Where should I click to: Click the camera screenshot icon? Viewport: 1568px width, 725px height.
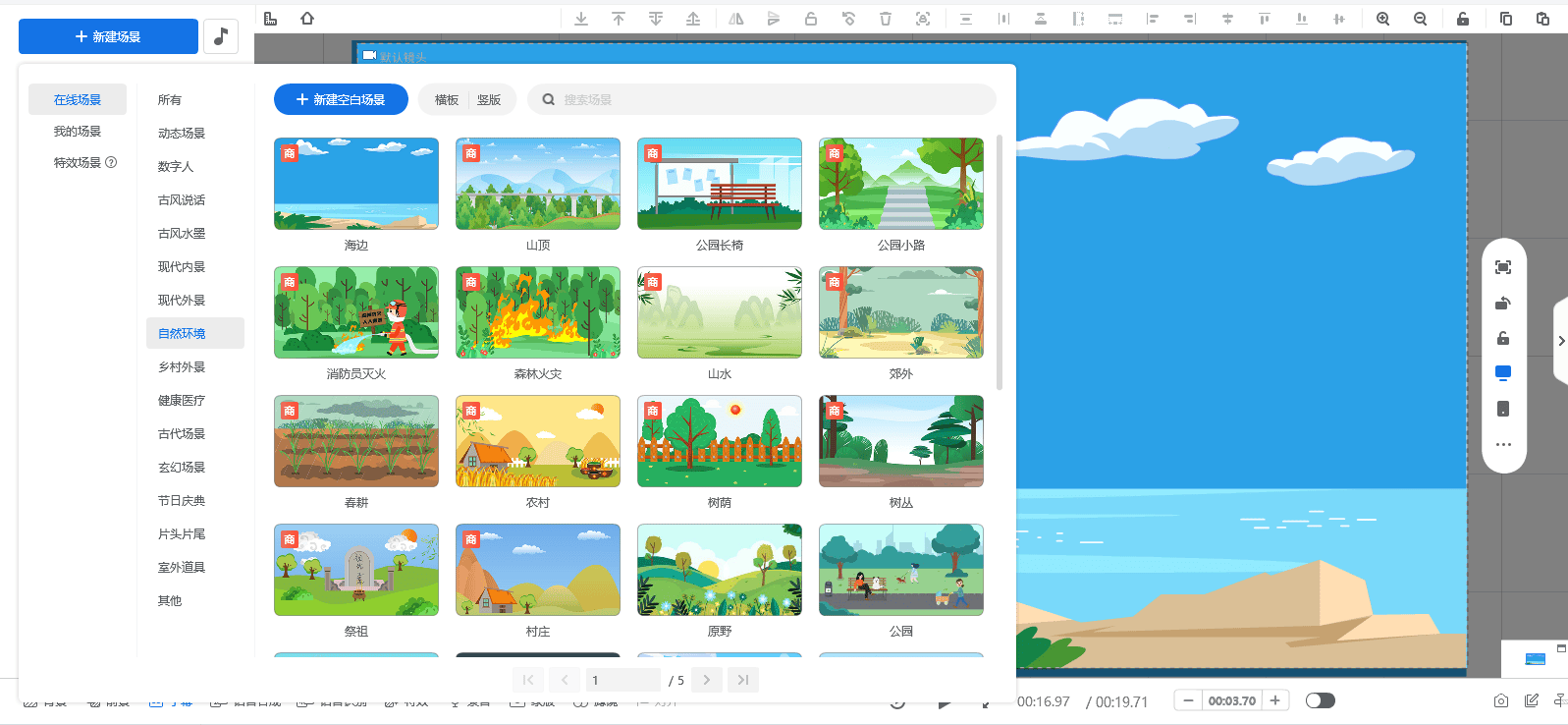[x=1500, y=700]
